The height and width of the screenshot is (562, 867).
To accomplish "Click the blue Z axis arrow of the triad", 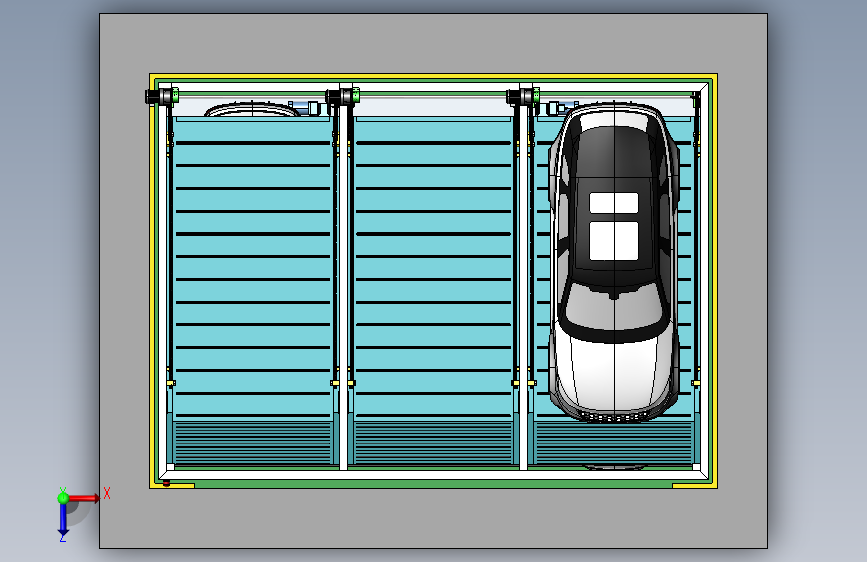I will [x=63, y=519].
